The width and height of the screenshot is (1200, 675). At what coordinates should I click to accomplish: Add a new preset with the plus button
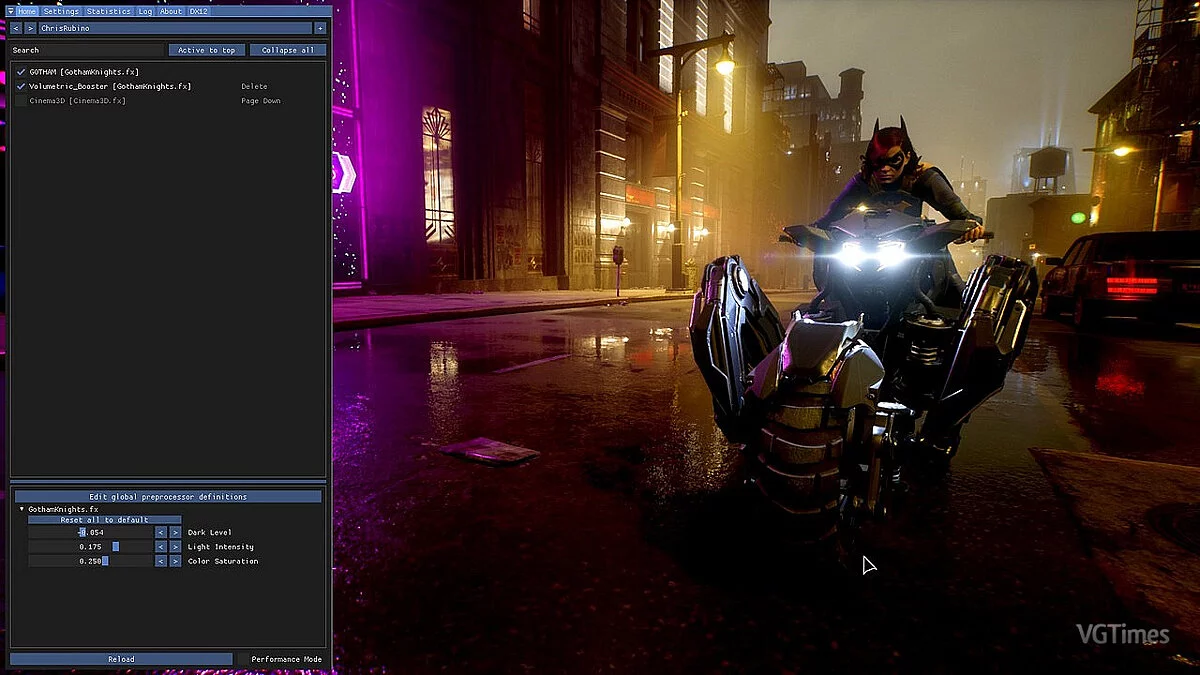(320, 28)
